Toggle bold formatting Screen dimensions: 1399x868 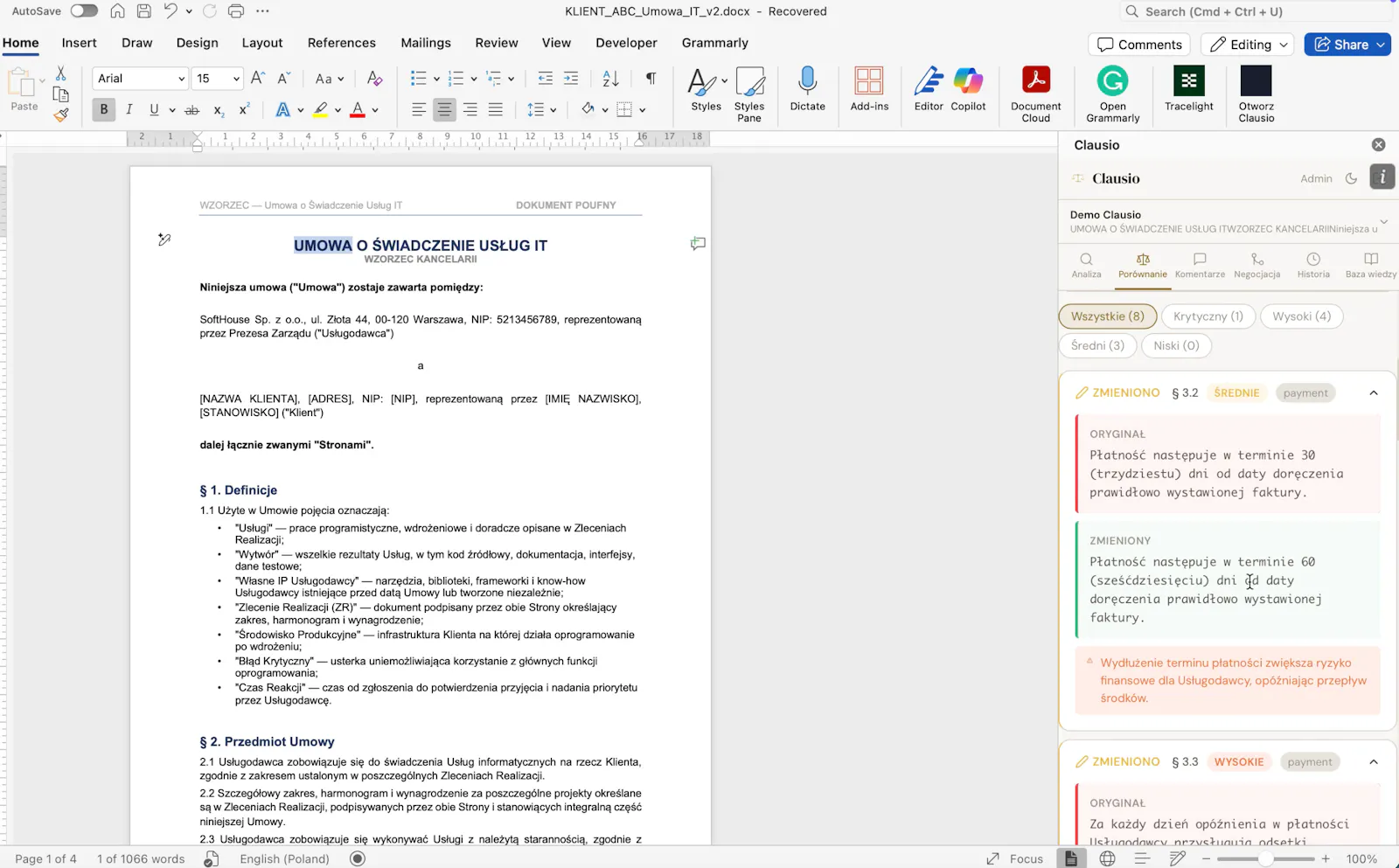pyautogui.click(x=104, y=110)
